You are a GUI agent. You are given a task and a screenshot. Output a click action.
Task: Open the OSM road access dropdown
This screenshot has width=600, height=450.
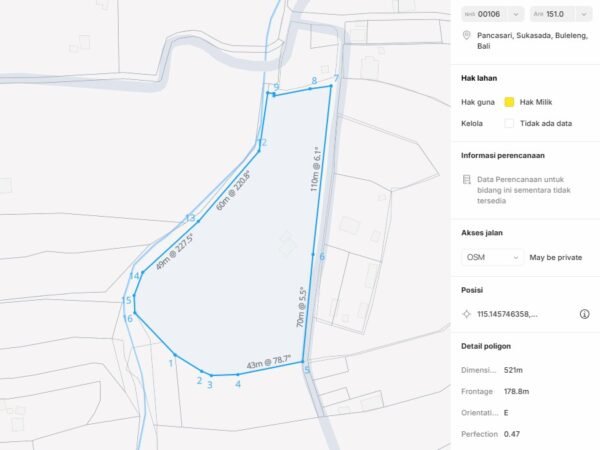(x=492, y=258)
